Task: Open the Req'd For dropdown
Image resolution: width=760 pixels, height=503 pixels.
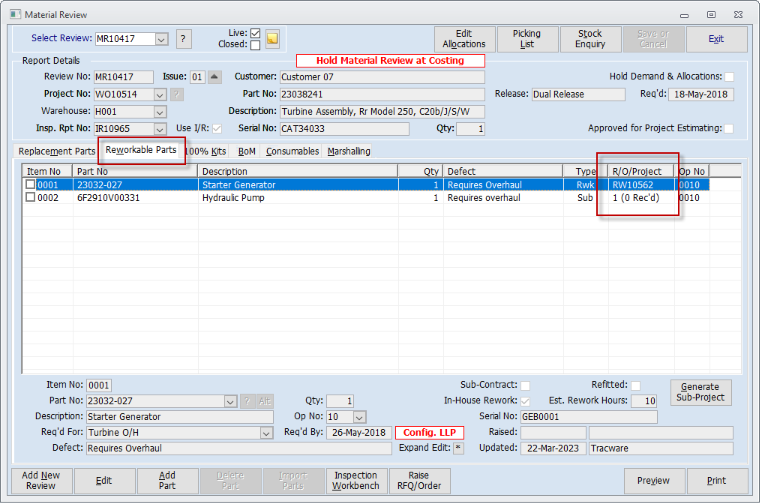Action: (266, 433)
